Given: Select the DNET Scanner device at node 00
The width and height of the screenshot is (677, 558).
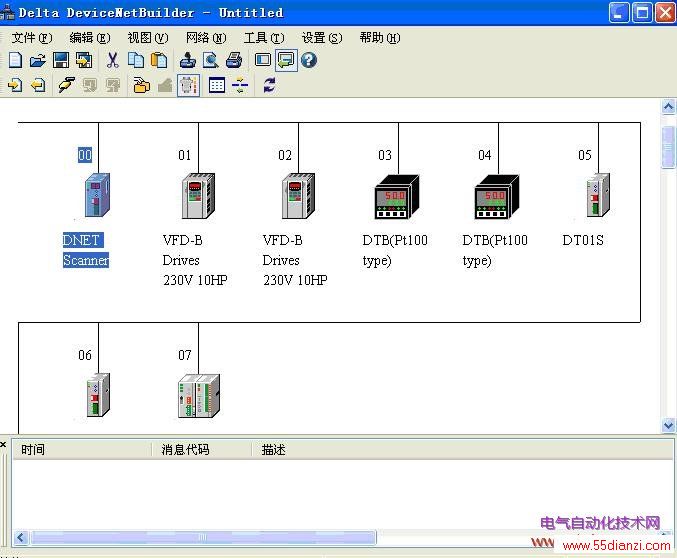Looking at the screenshot, I should (x=98, y=195).
